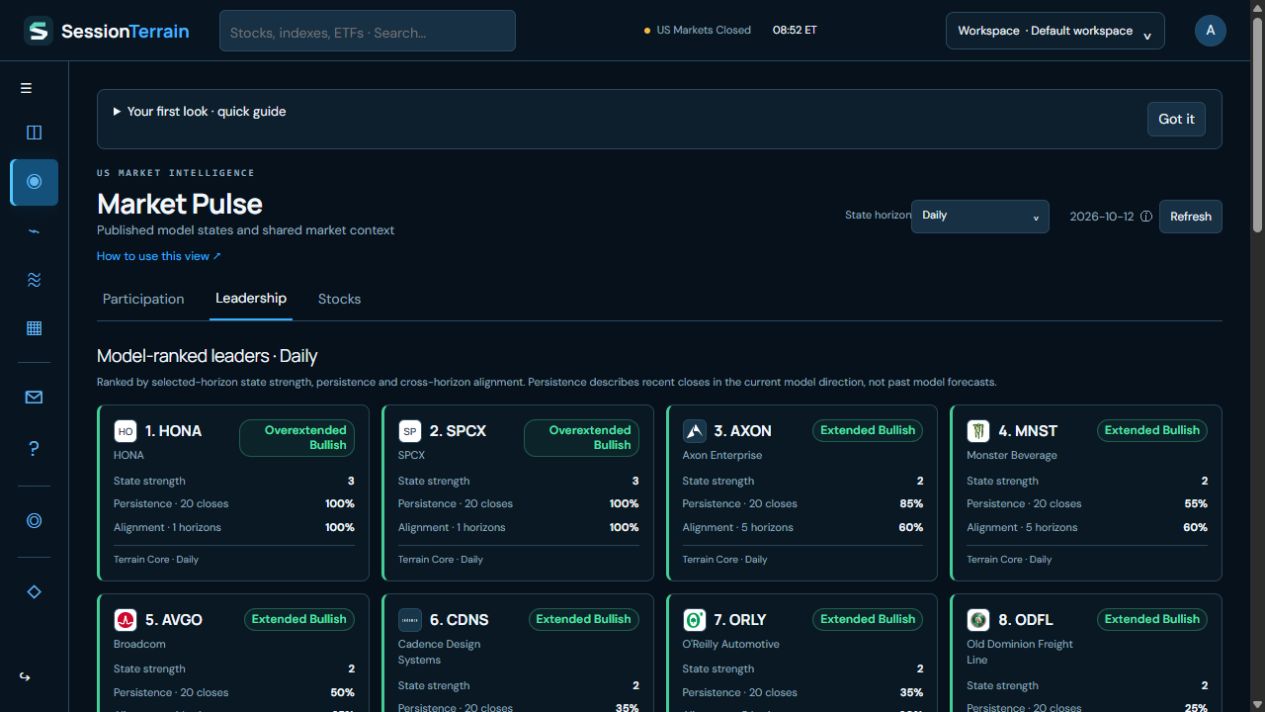Click the Axon Enterprise logo icon

(x=694, y=431)
